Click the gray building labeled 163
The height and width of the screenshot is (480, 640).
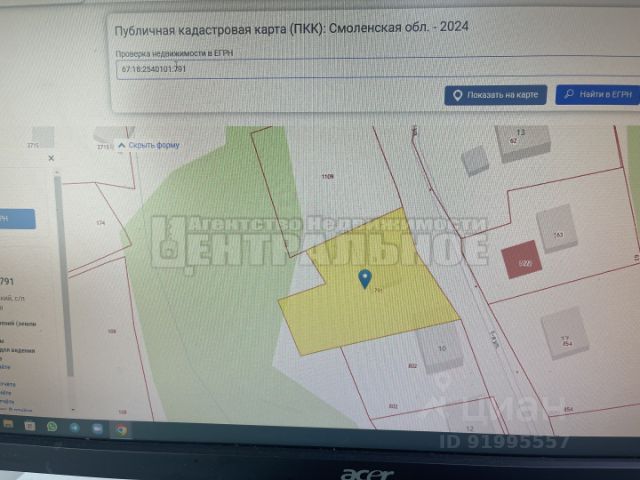tap(557, 229)
